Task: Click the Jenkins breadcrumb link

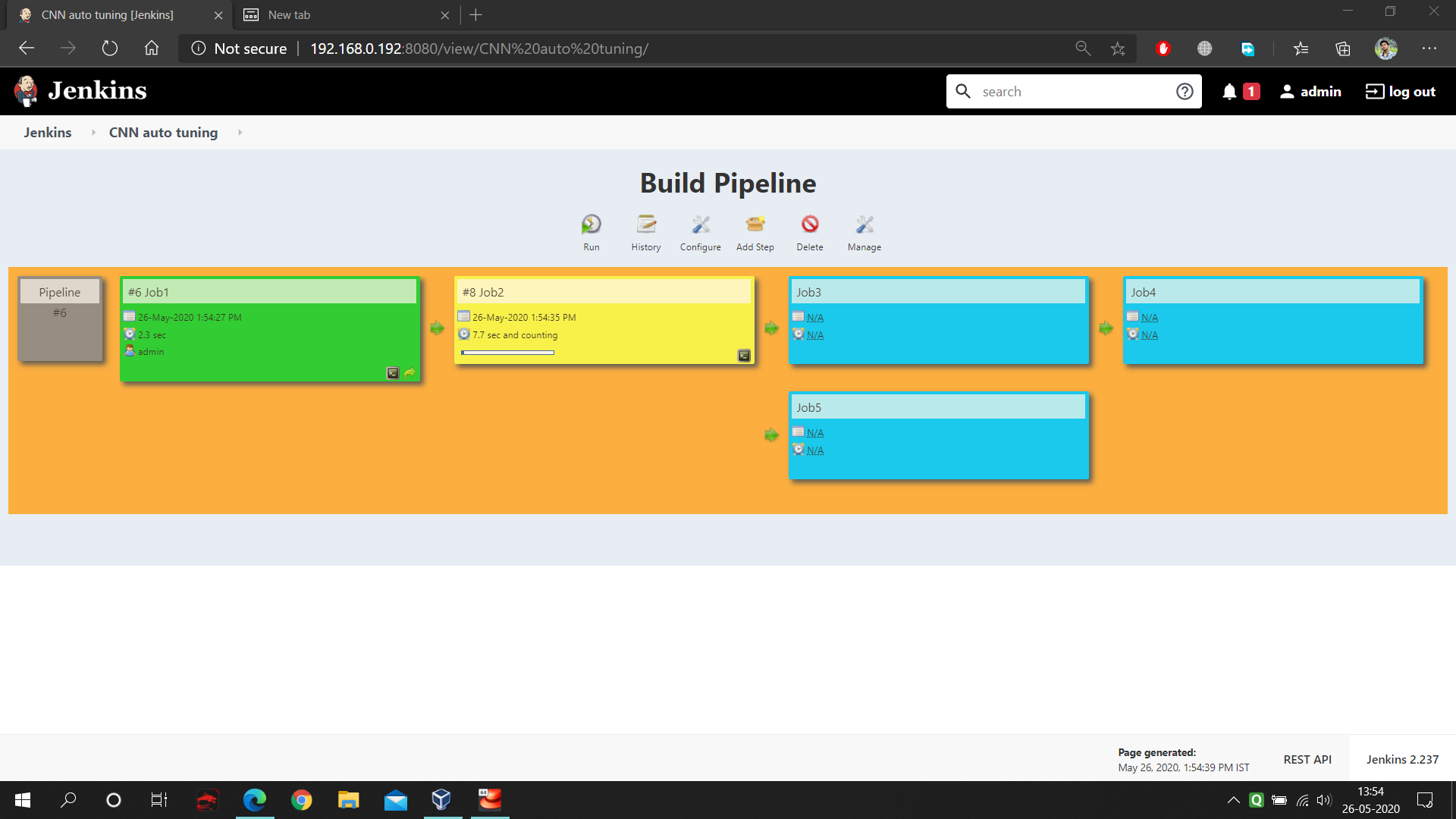Action: point(48,132)
